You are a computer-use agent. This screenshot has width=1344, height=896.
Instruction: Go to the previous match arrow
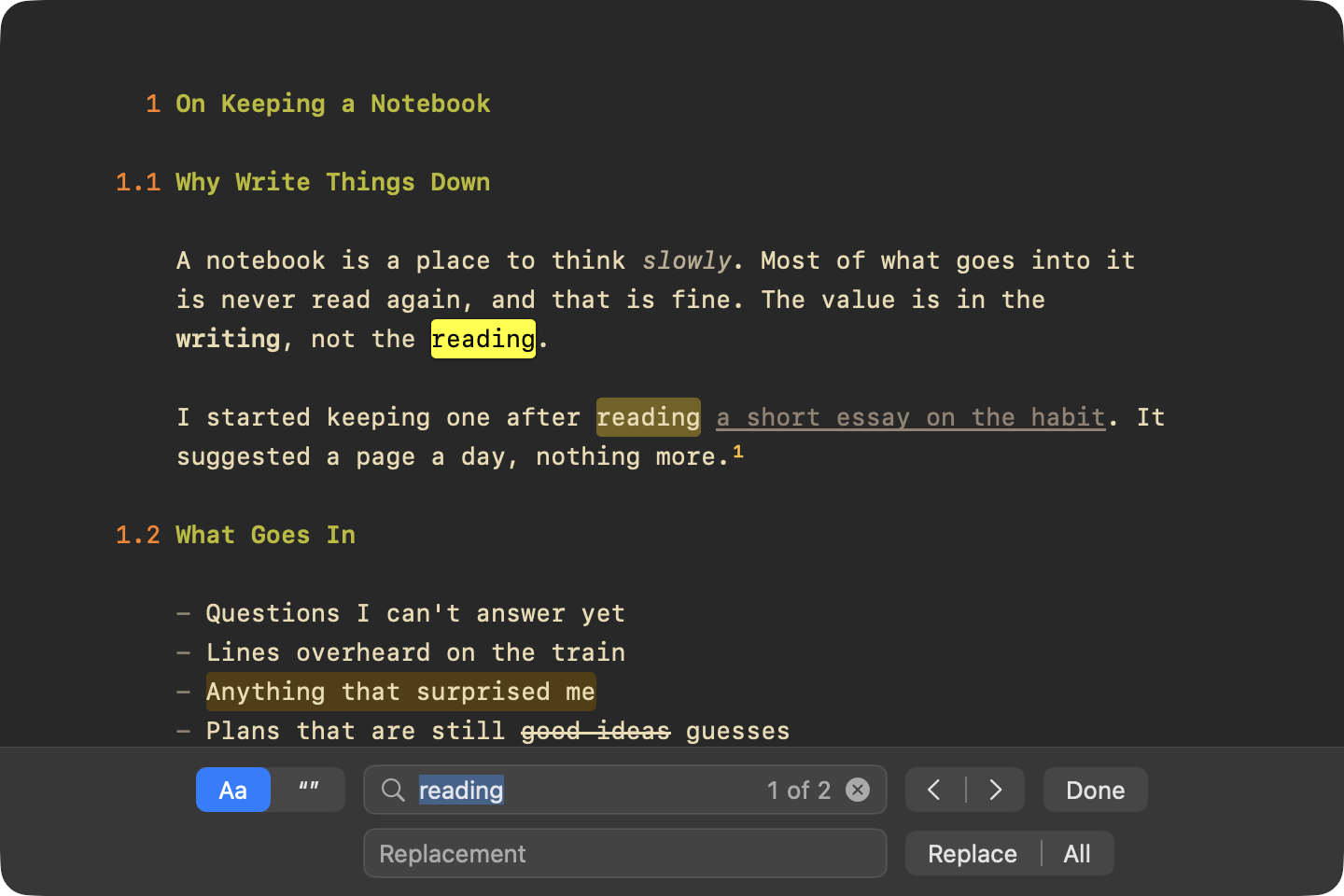point(934,790)
